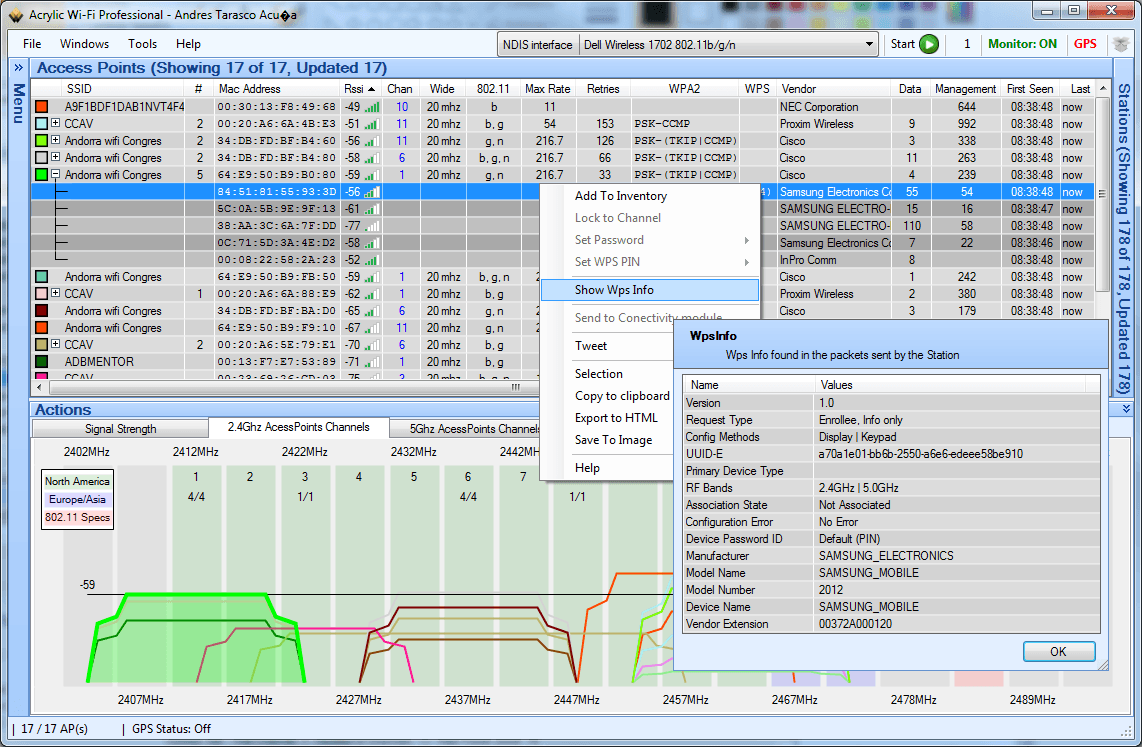This screenshot has width=1142, height=747.
Task: Choose Tweet from context menu
Action: (x=591, y=346)
